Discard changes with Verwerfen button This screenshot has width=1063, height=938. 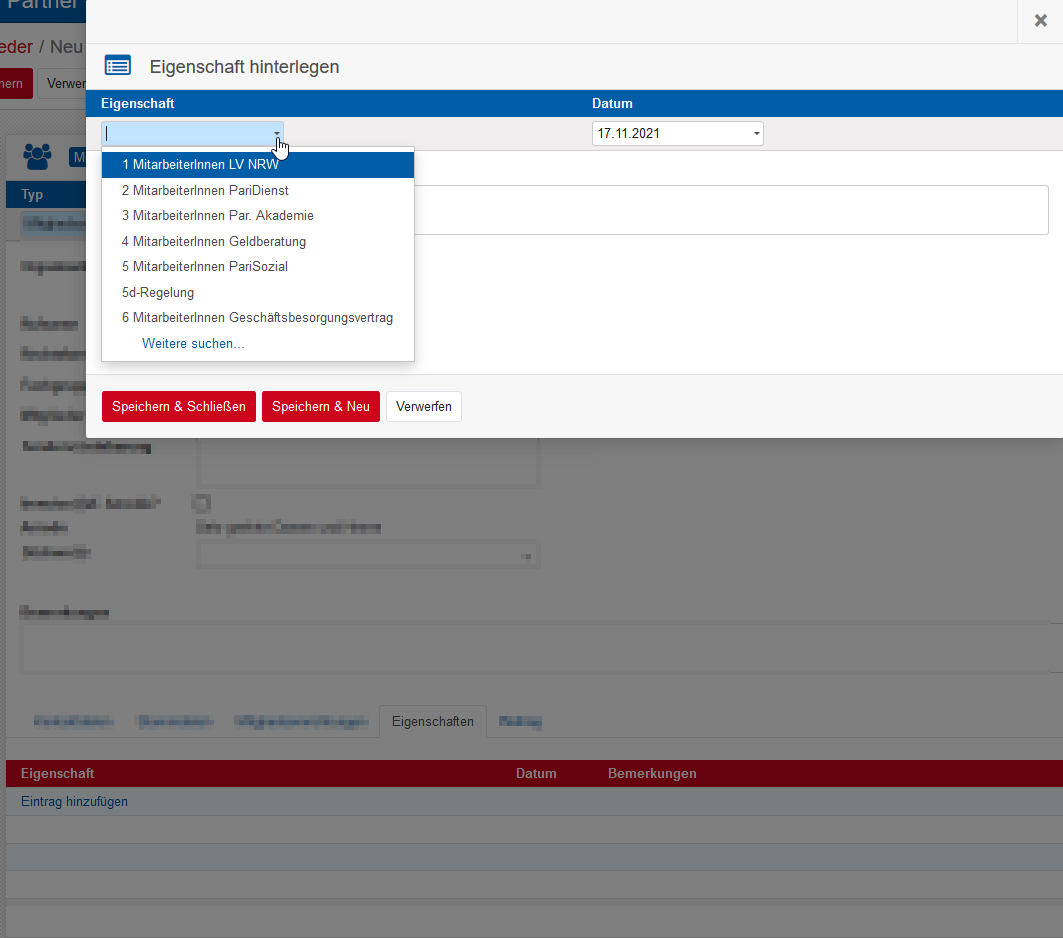tap(424, 407)
